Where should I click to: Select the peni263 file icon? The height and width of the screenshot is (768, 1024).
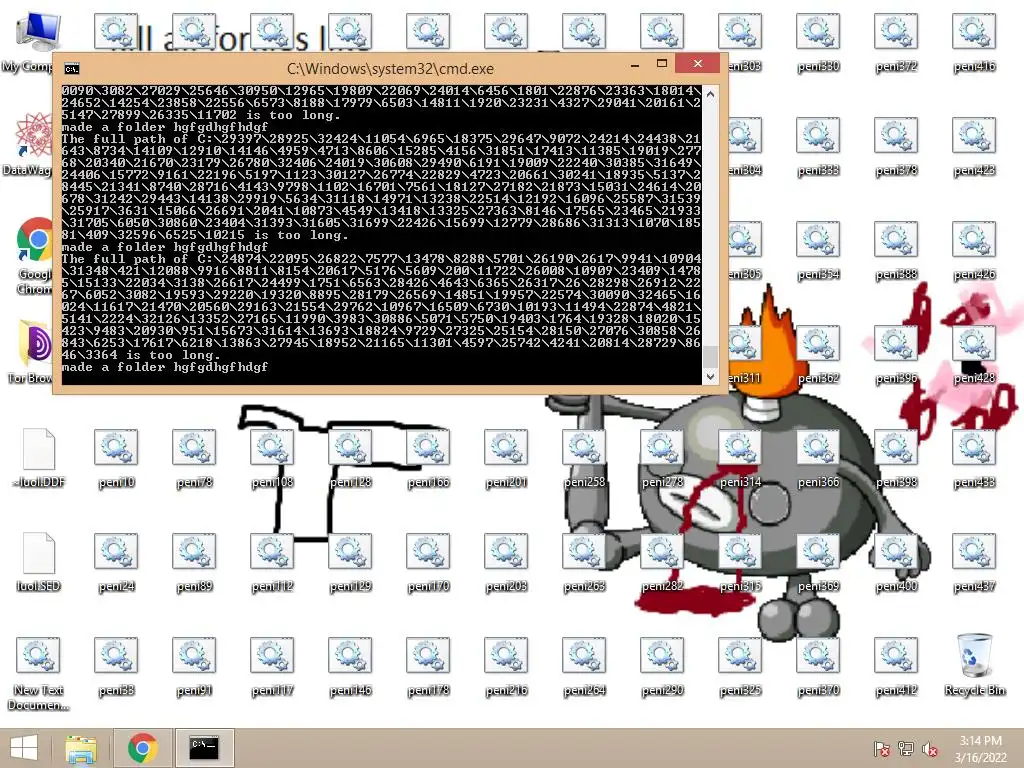click(584, 562)
